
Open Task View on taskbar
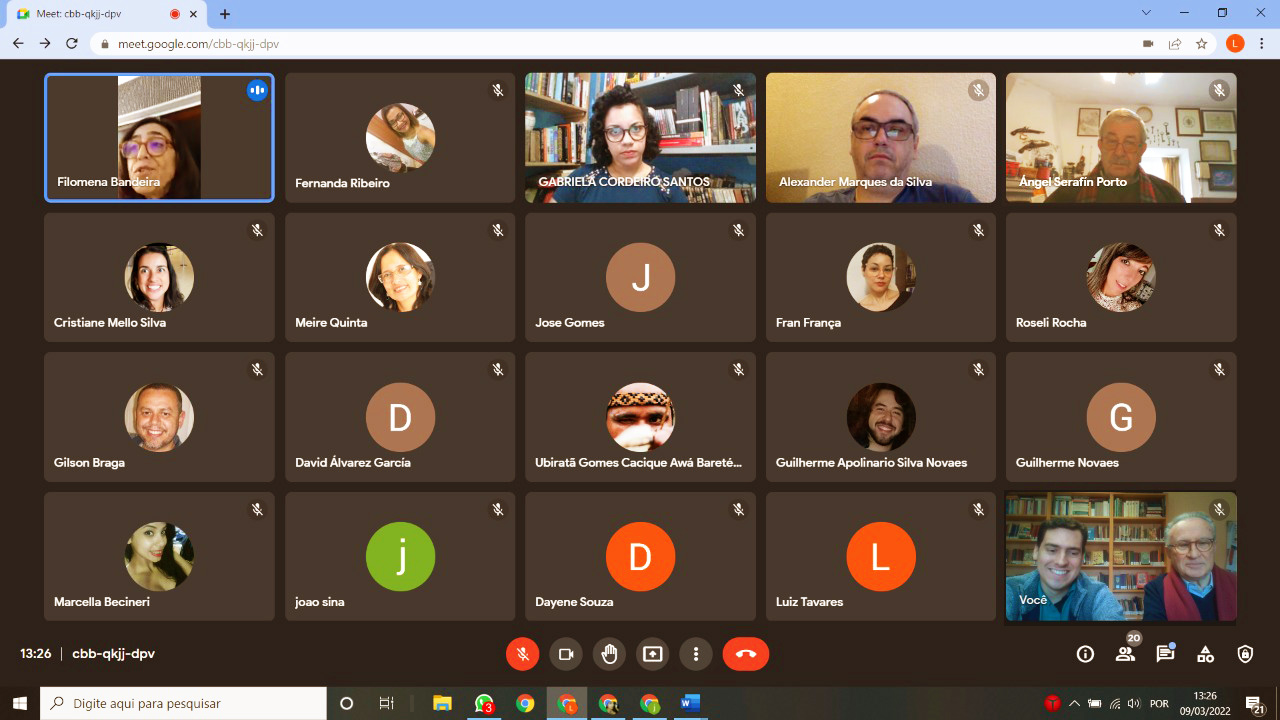coord(387,703)
